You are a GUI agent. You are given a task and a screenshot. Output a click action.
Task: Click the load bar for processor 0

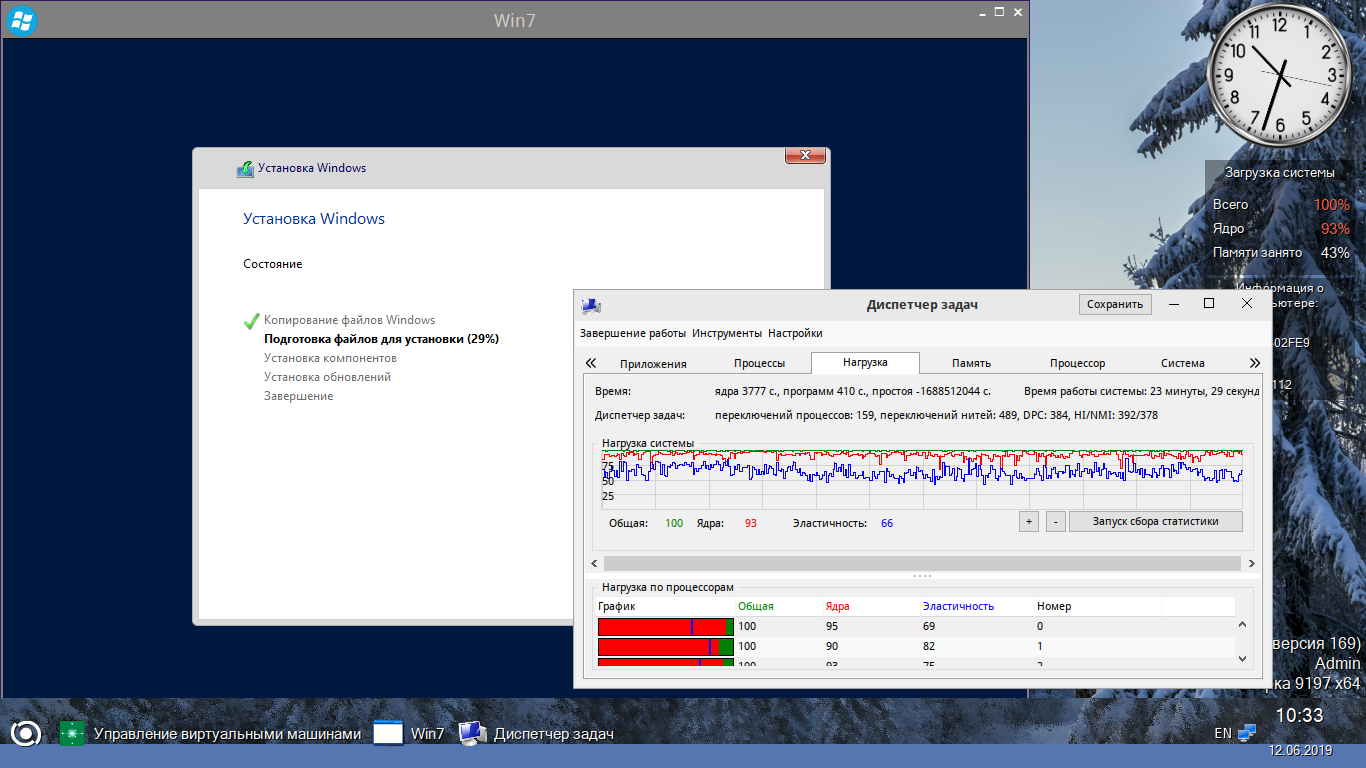tap(666, 627)
